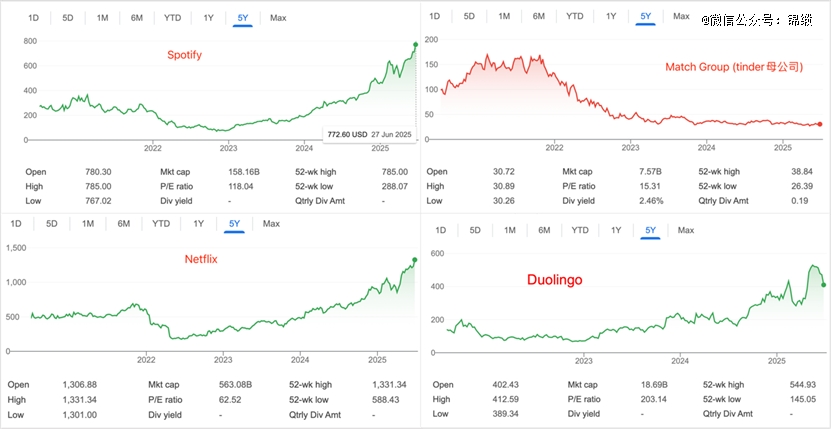Select 1D tab on Duolingo chart
This screenshot has height=429, width=831.
pyautogui.click(x=440, y=230)
